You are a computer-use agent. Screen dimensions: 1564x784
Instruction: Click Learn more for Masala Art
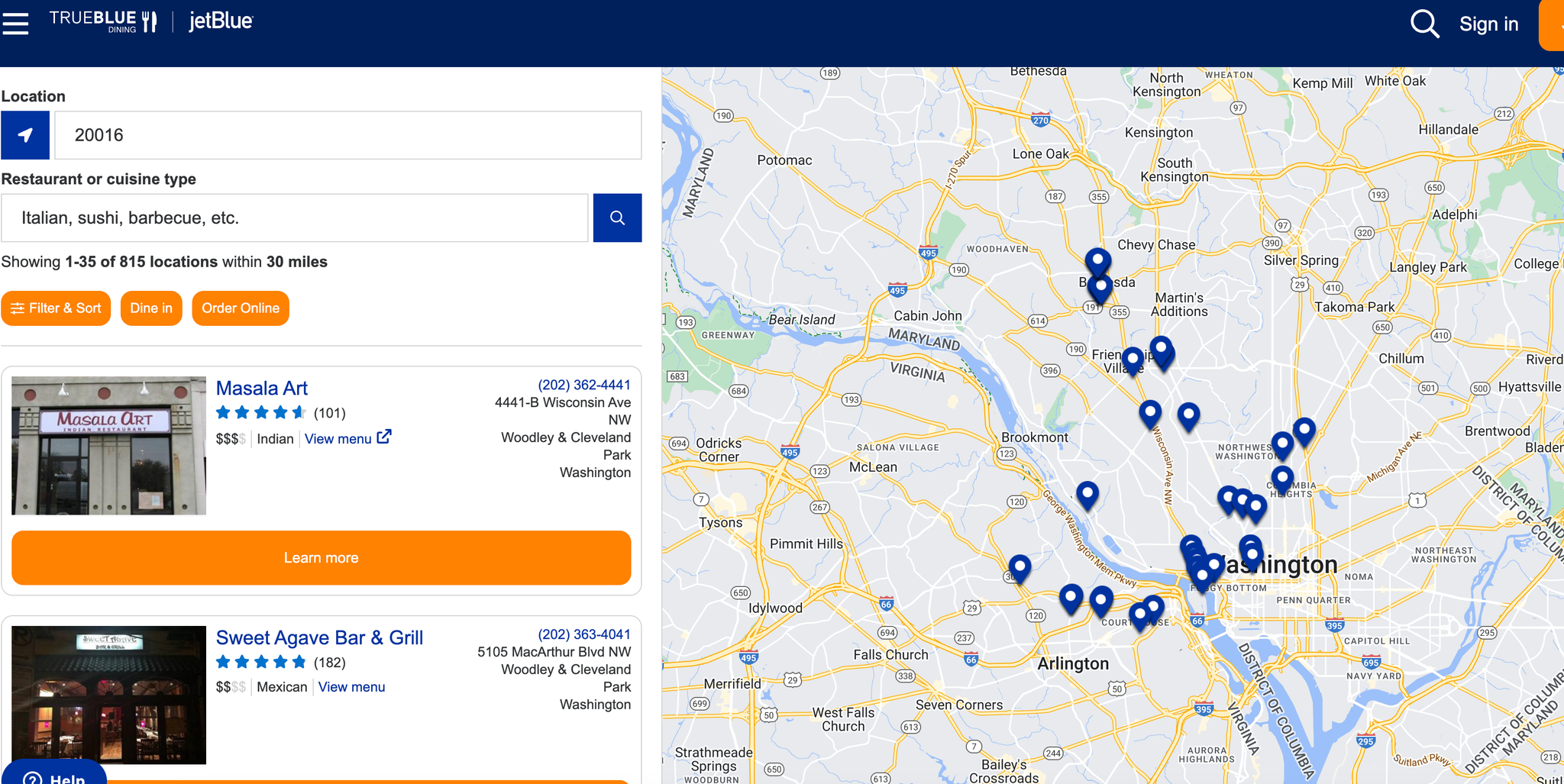[x=321, y=558]
